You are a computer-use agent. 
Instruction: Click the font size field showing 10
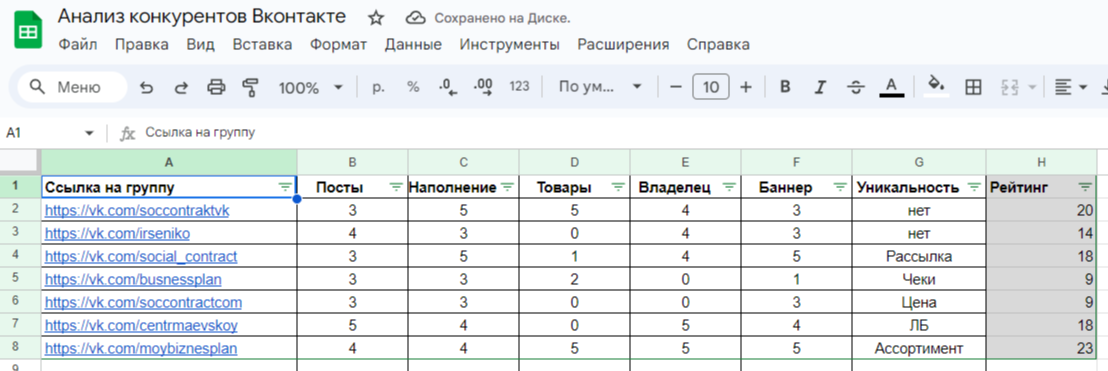(711, 87)
